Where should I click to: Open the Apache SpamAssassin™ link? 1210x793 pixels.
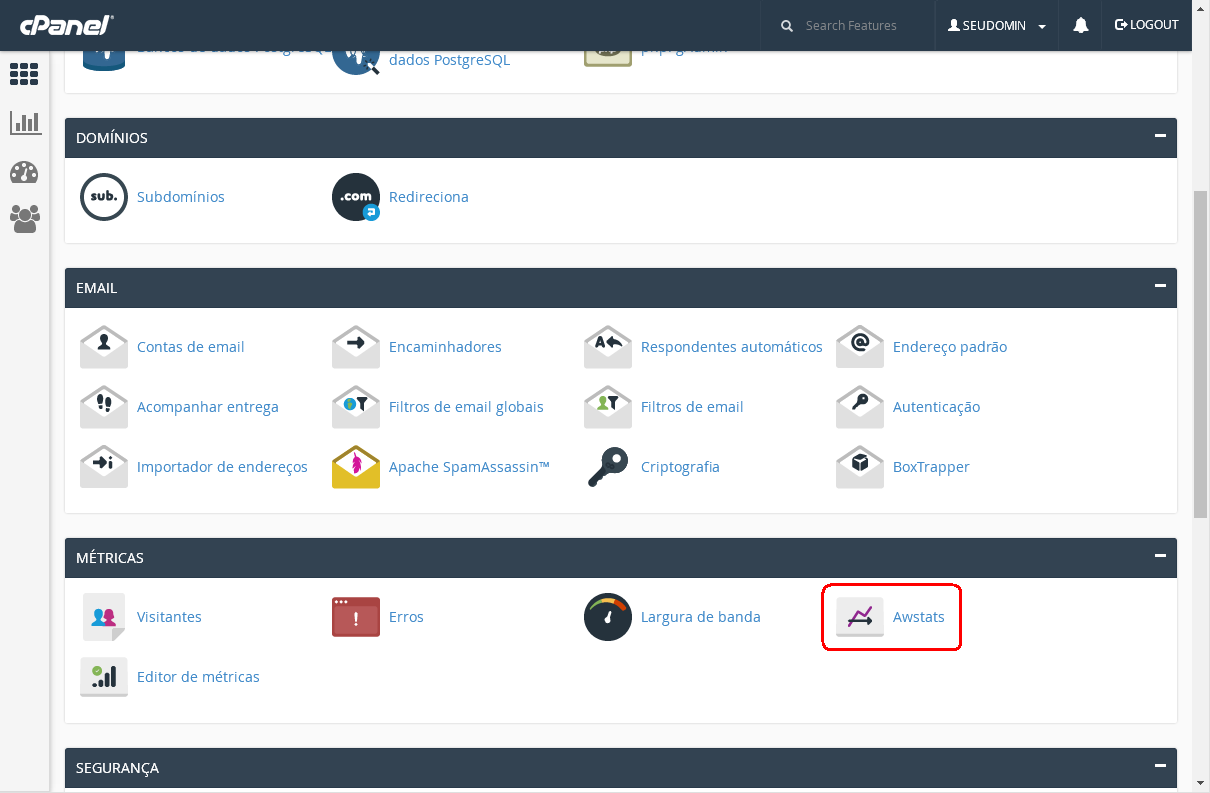(470, 467)
